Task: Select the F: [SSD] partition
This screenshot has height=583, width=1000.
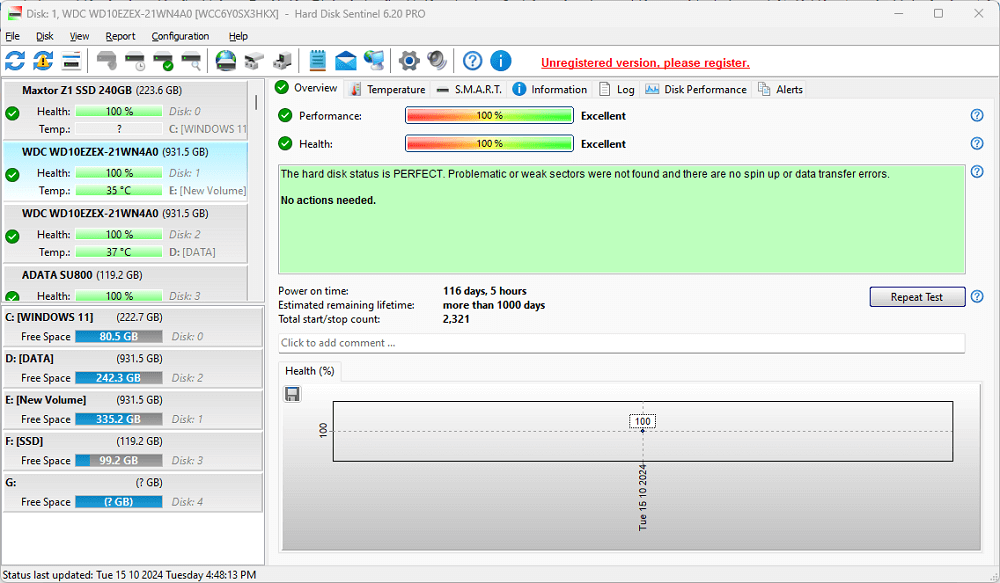Action: pyautogui.click(x=133, y=451)
